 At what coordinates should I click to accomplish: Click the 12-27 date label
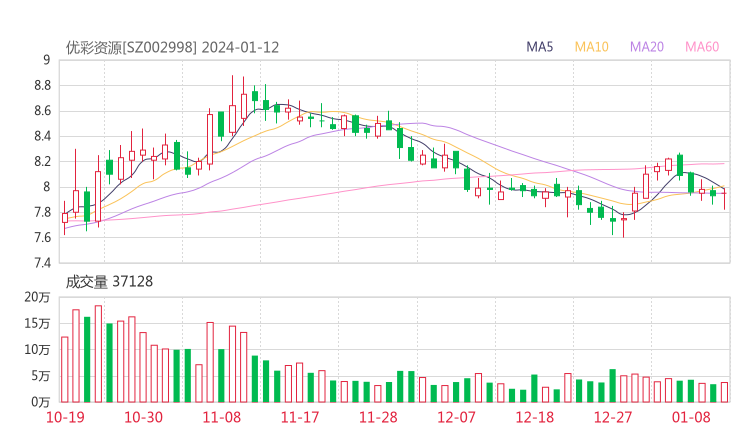point(613,417)
